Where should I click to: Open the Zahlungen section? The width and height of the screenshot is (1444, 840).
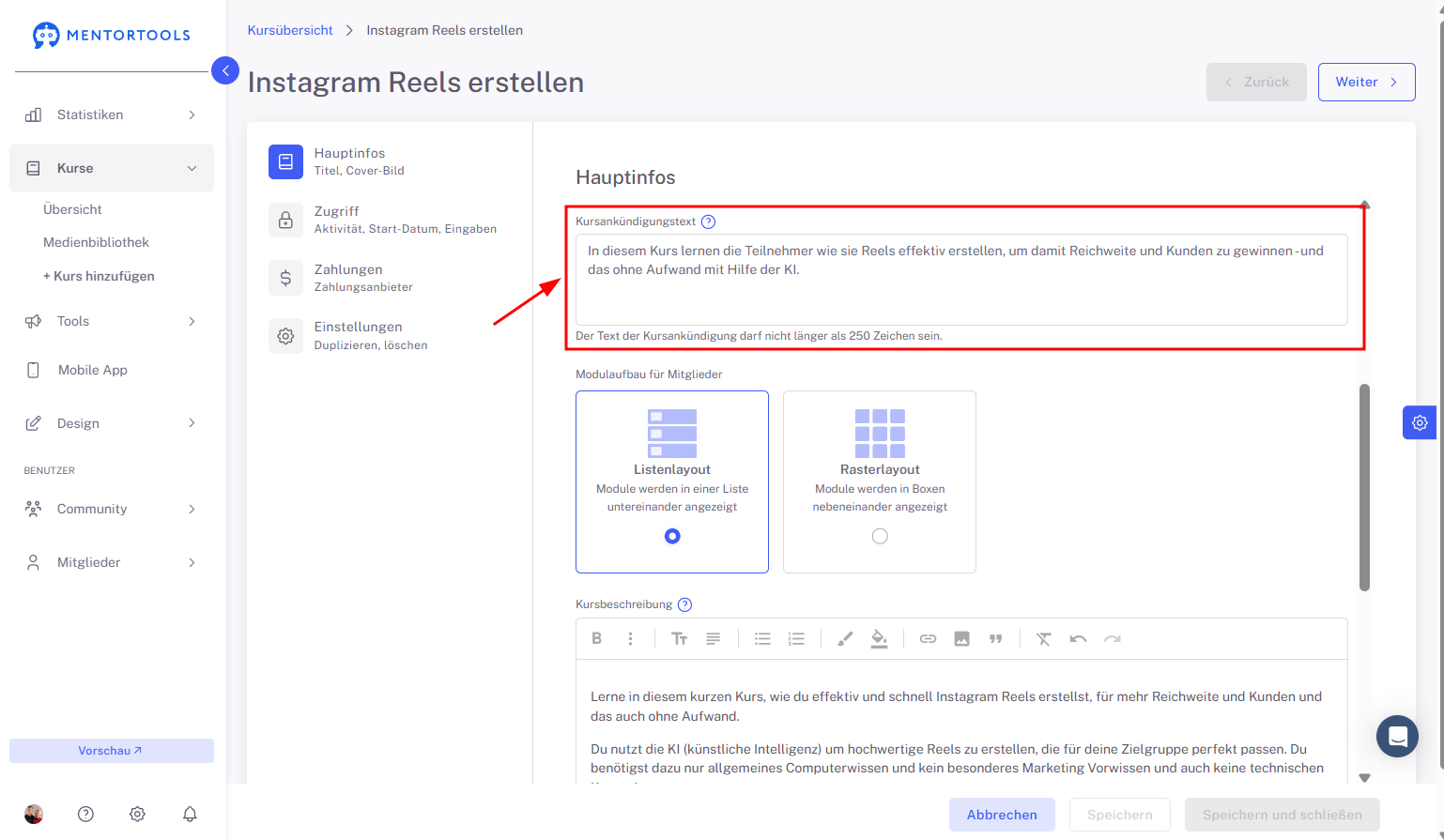(x=362, y=278)
